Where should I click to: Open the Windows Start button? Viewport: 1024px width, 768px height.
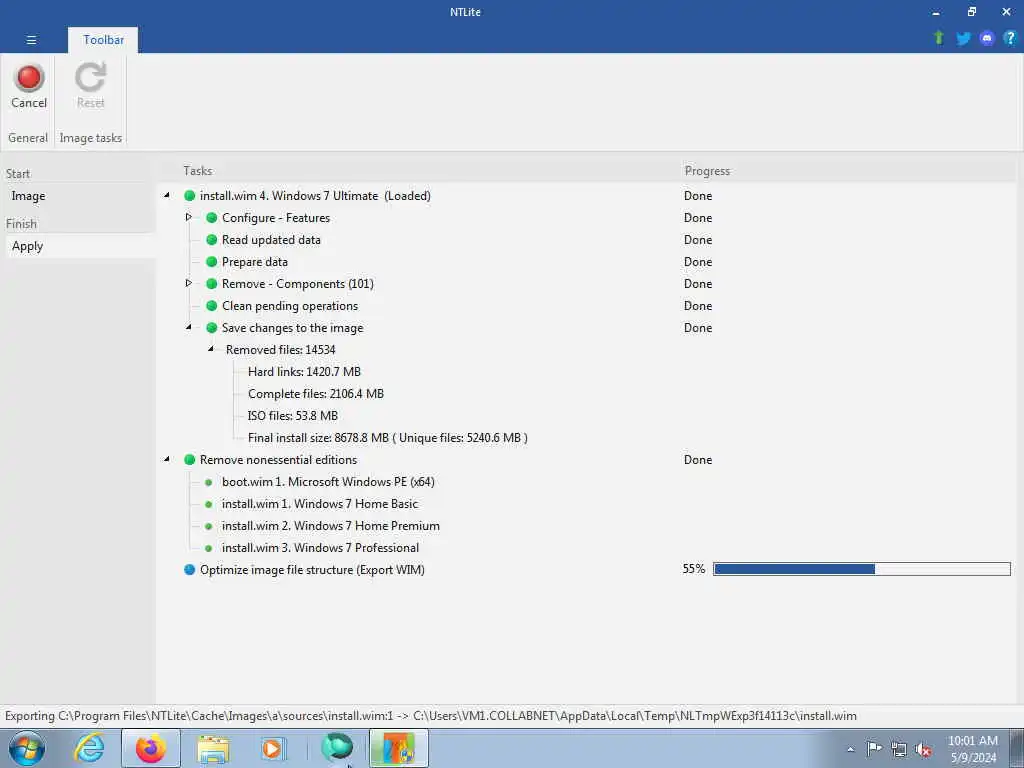click(27, 748)
